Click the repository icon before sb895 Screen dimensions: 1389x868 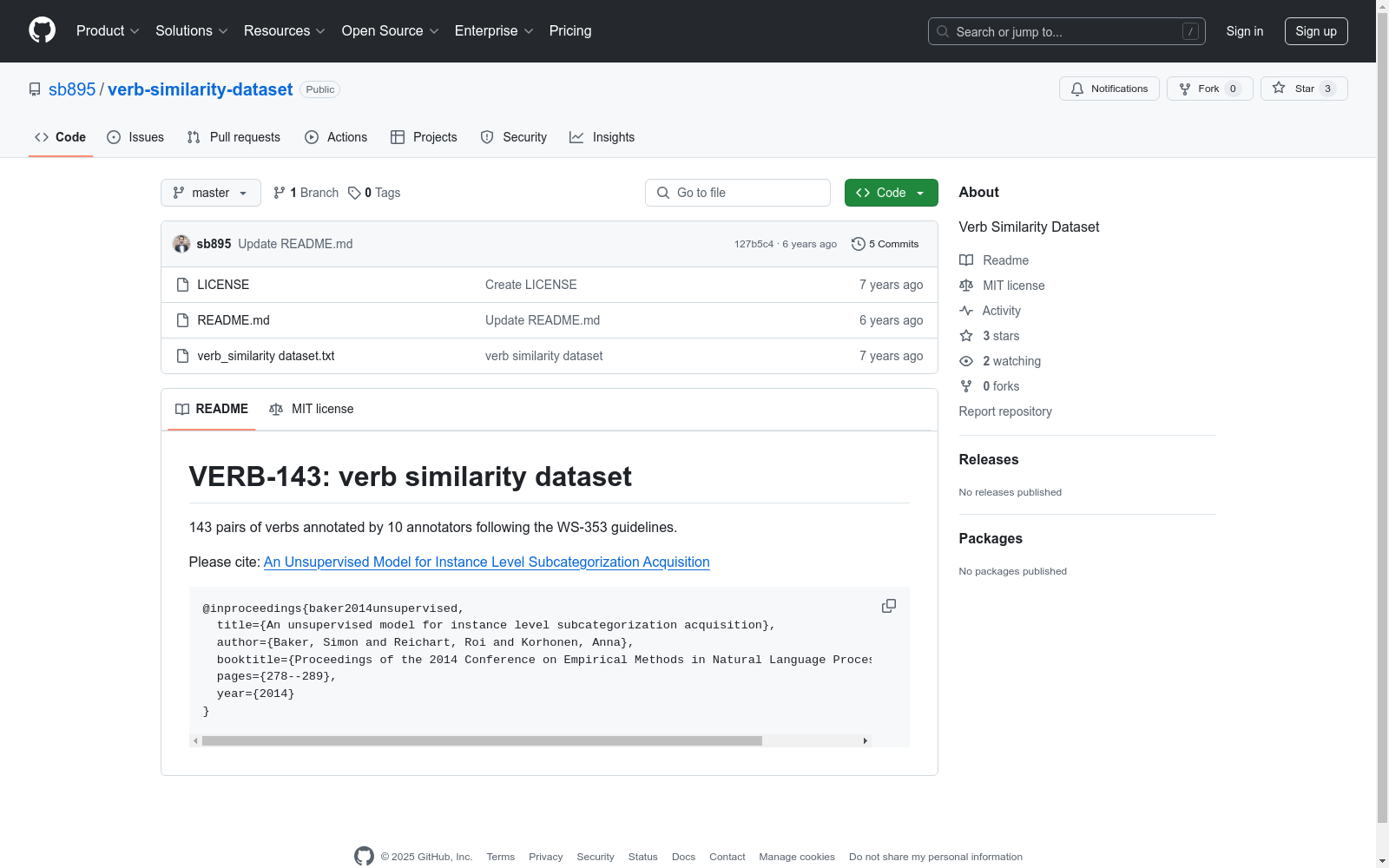[35, 89]
